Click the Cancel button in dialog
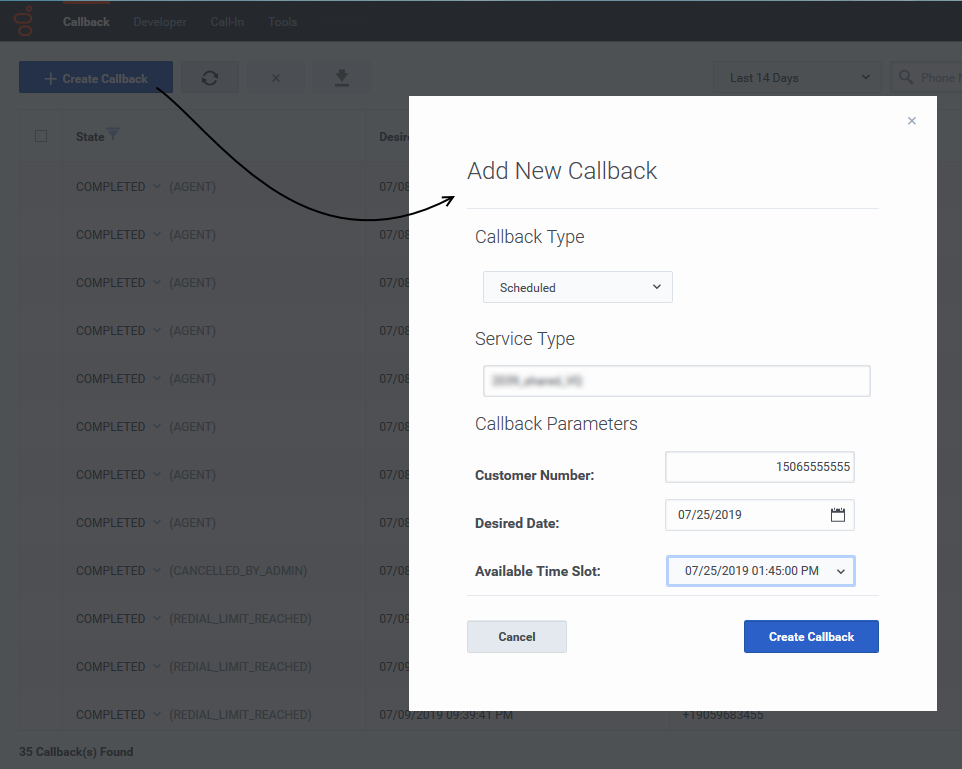 517,637
